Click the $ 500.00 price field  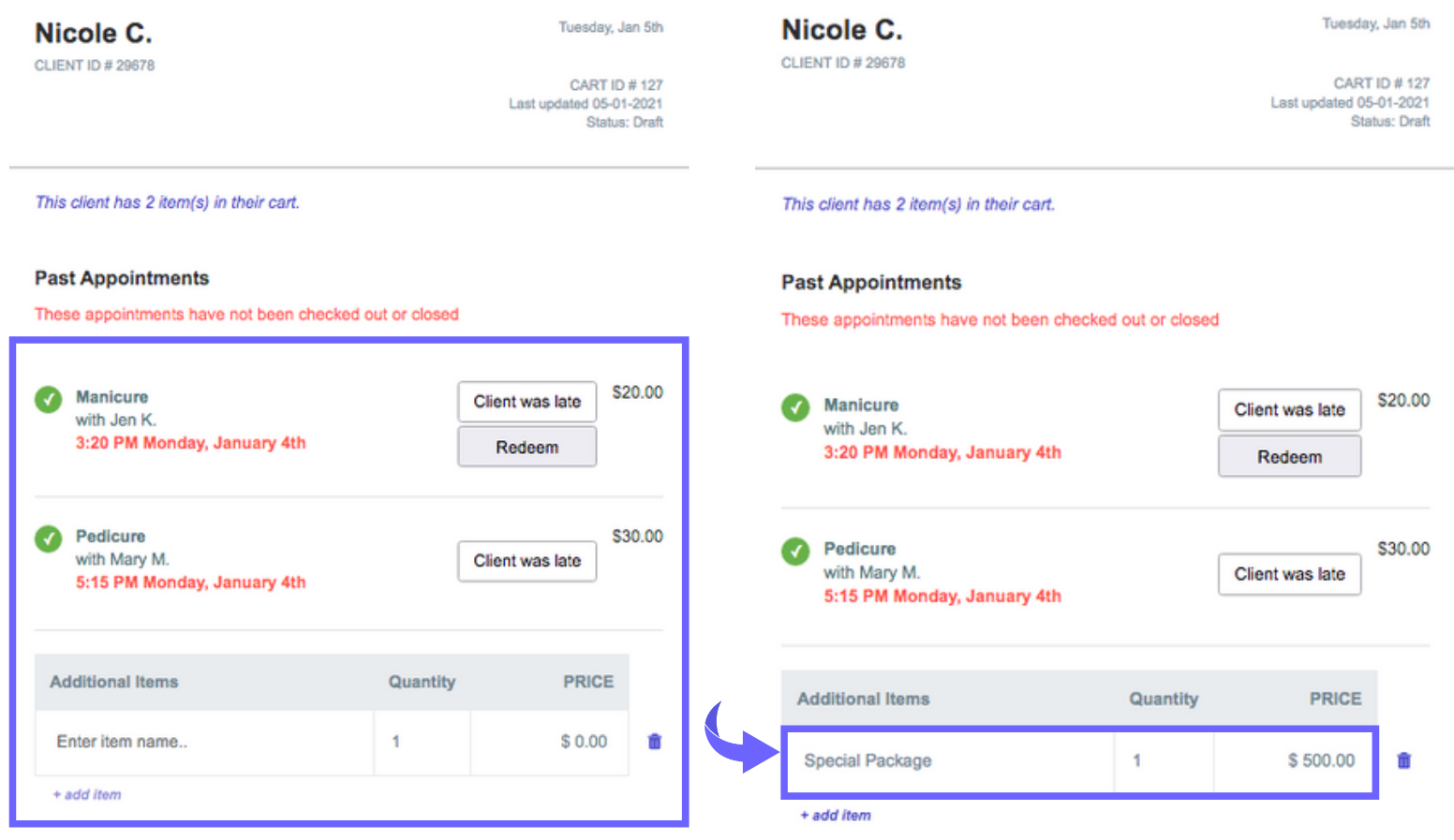click(1293, 760)
